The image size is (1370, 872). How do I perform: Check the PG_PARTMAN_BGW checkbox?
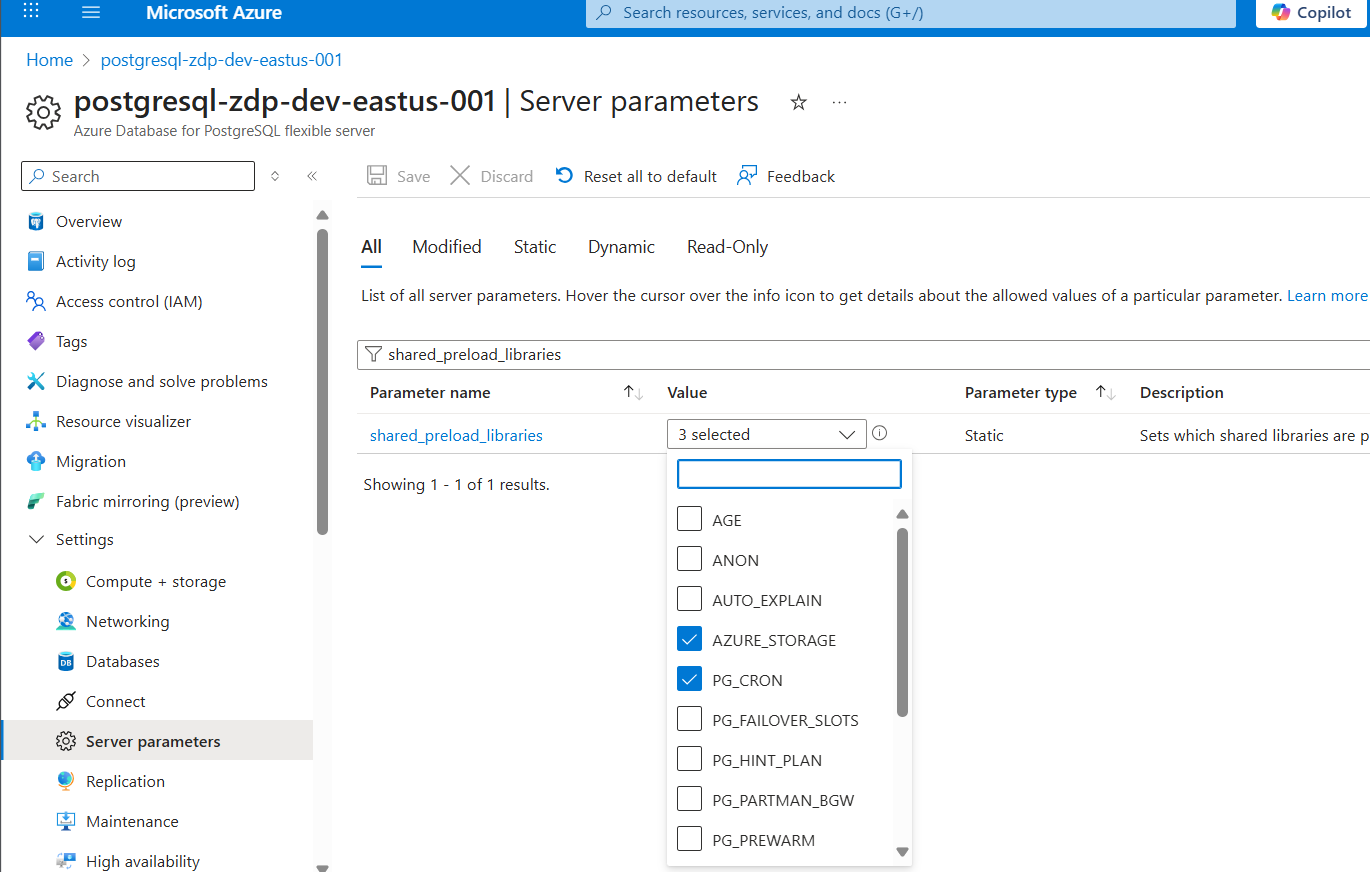(x=689, y=798)
